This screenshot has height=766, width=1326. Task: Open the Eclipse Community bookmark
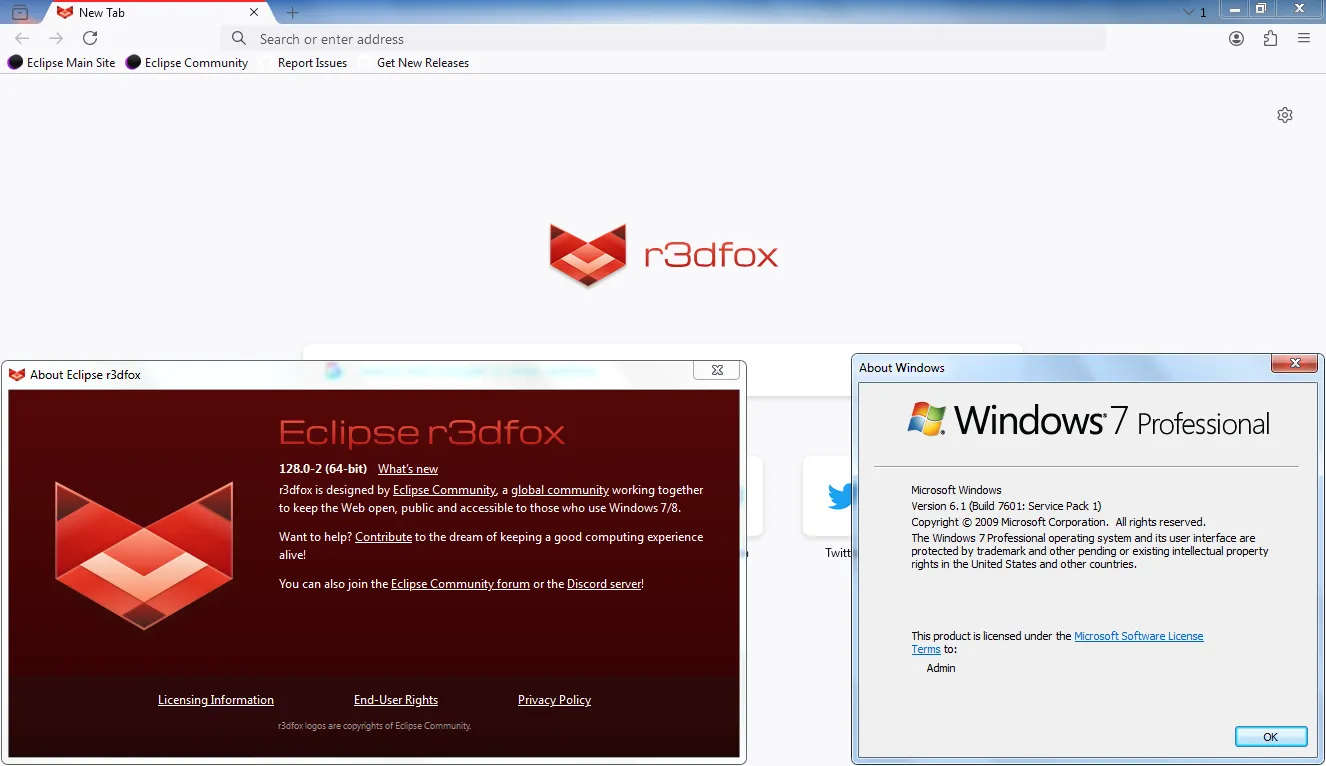pos(187,63)
